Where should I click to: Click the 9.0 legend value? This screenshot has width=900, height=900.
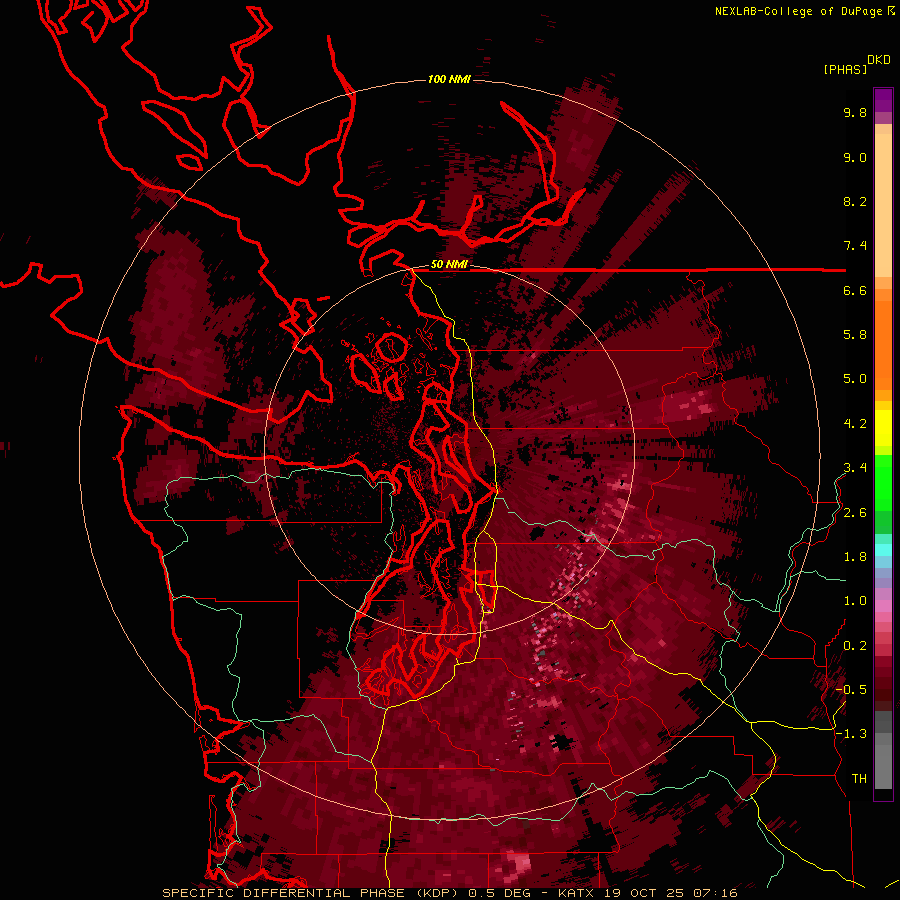pos(855,157)
